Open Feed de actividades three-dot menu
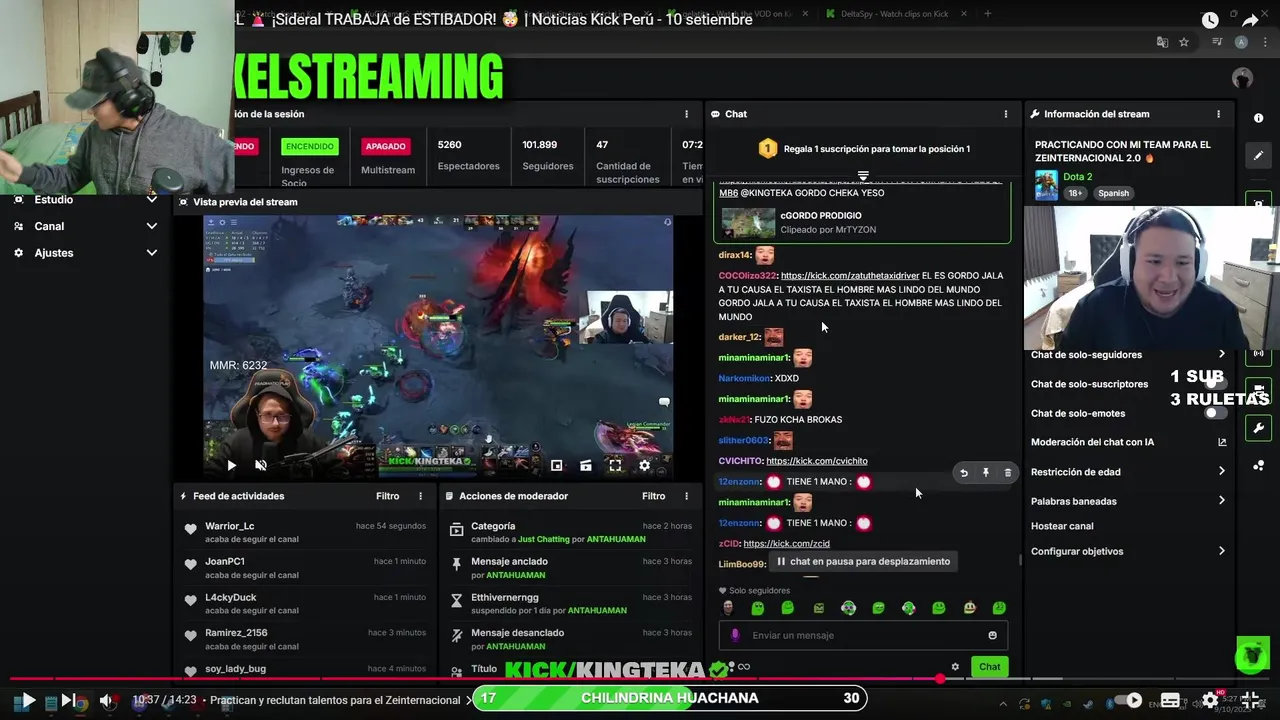Image resolution: width=1280 pixels, height=720 pixels. tap(420, 496)
